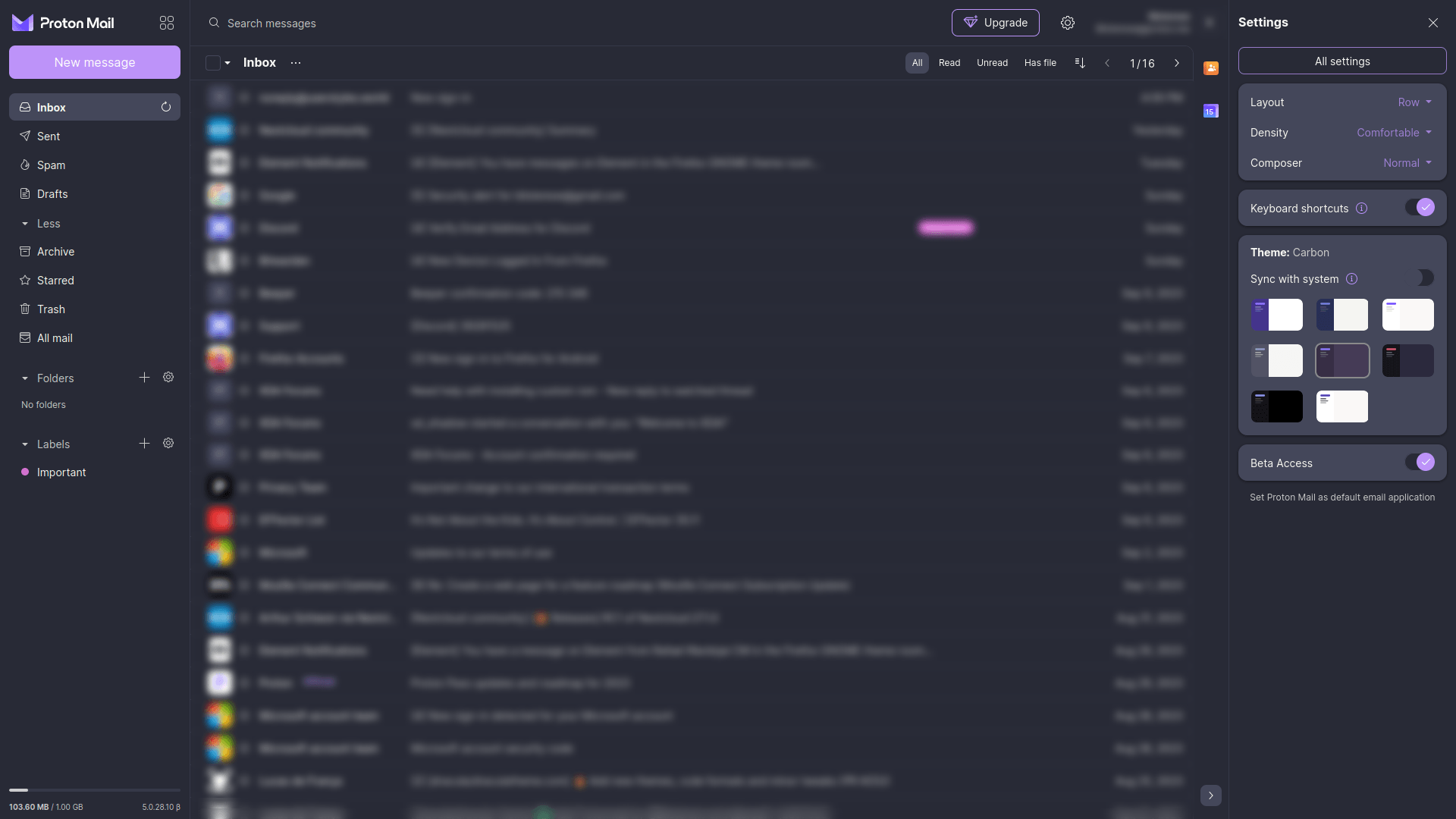
Task: Open the Drafts folder
Action: pyautogui.click(x=95, y=194)
